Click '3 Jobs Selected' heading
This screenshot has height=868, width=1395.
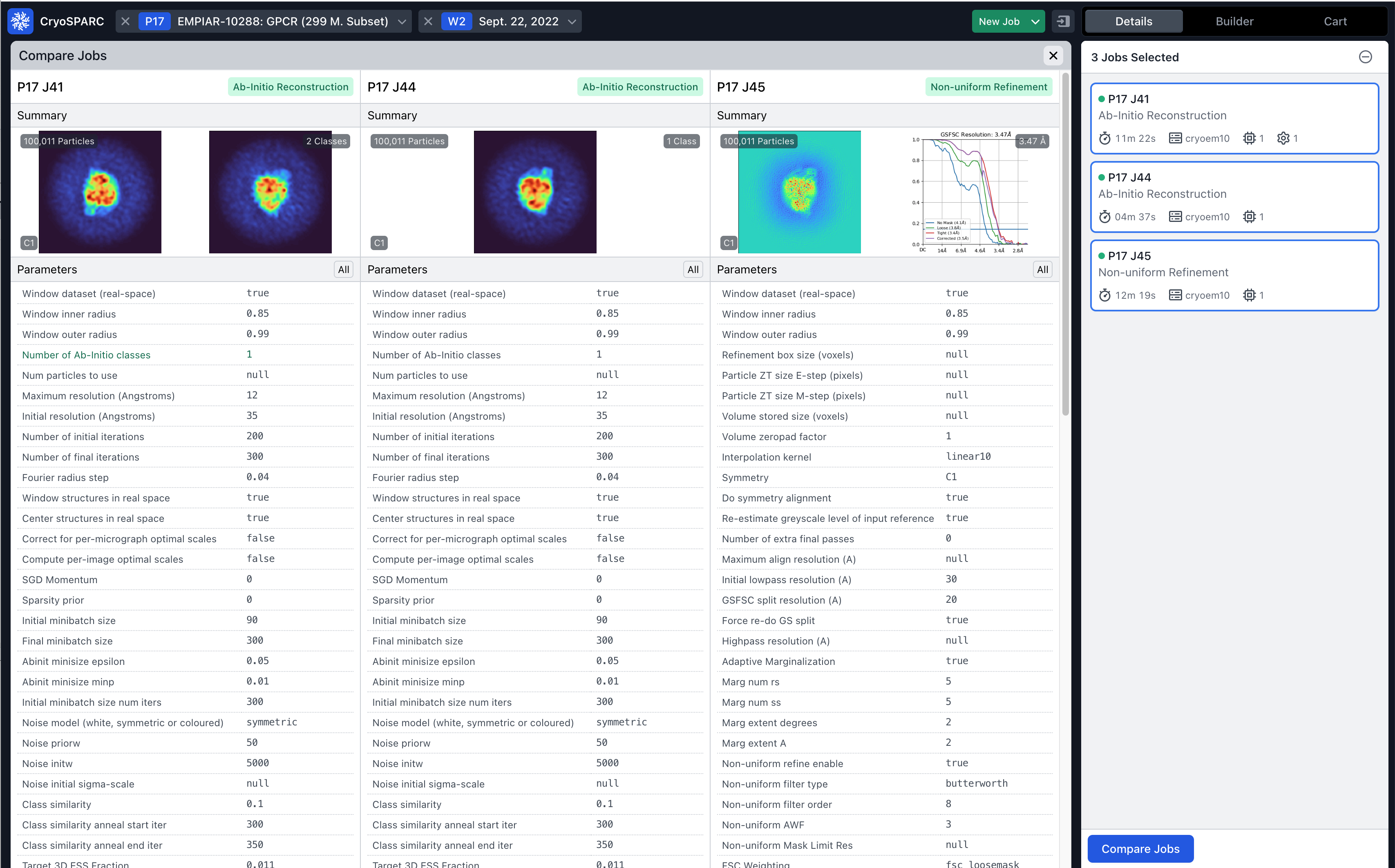(x=1134, y=57)
